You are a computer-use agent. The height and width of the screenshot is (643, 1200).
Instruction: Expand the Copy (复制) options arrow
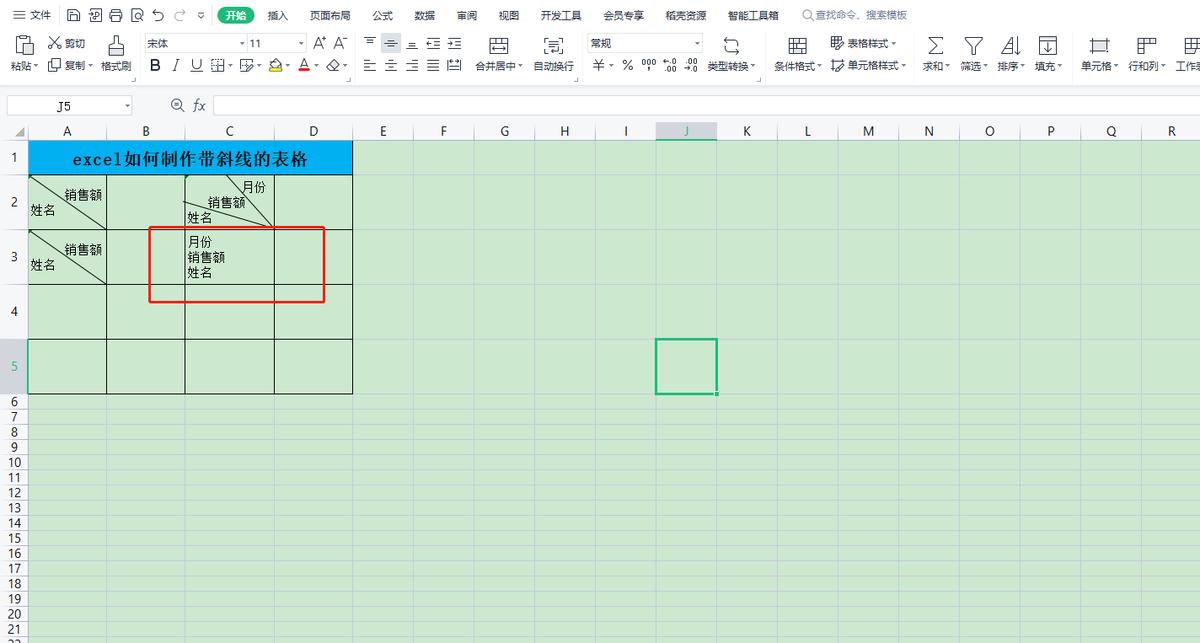tap(91, 66)
